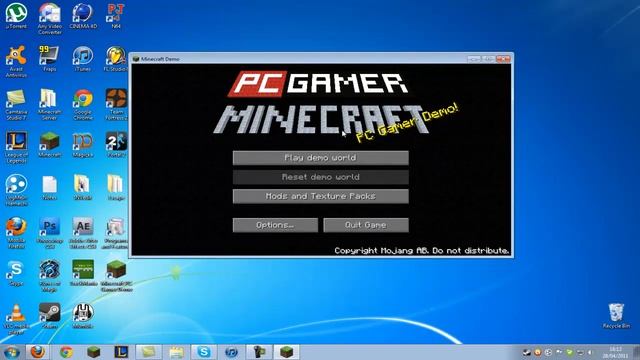Click Play demo world button
The height and width of the screenshot is (360, 640).
320,158
